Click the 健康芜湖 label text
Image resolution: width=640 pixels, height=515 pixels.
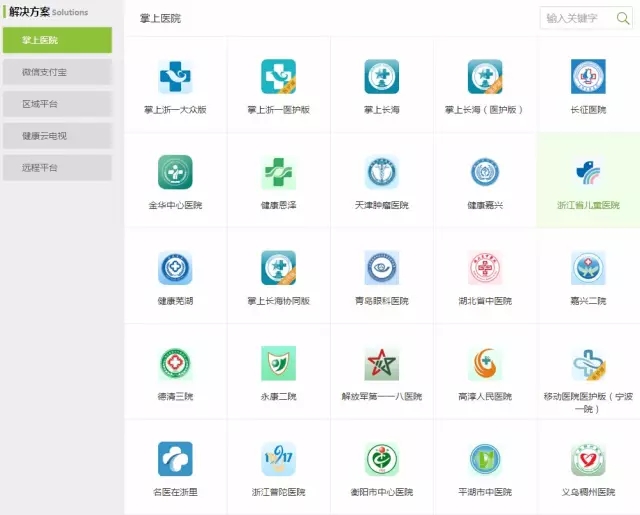[175, 301]
